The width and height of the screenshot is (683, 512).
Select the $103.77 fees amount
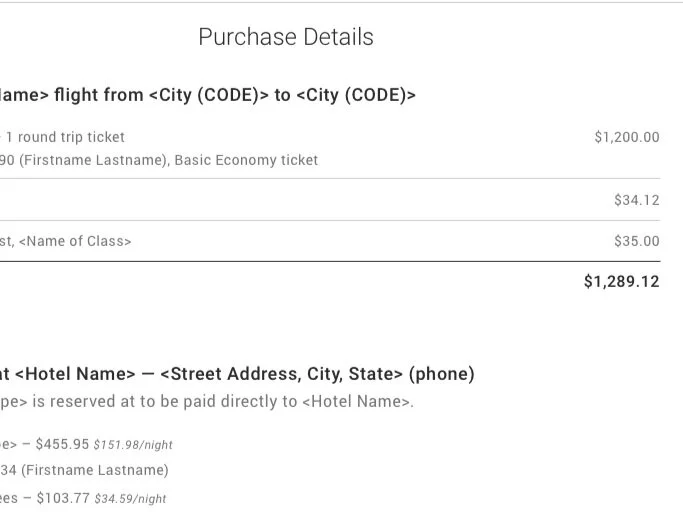point(63,497)
